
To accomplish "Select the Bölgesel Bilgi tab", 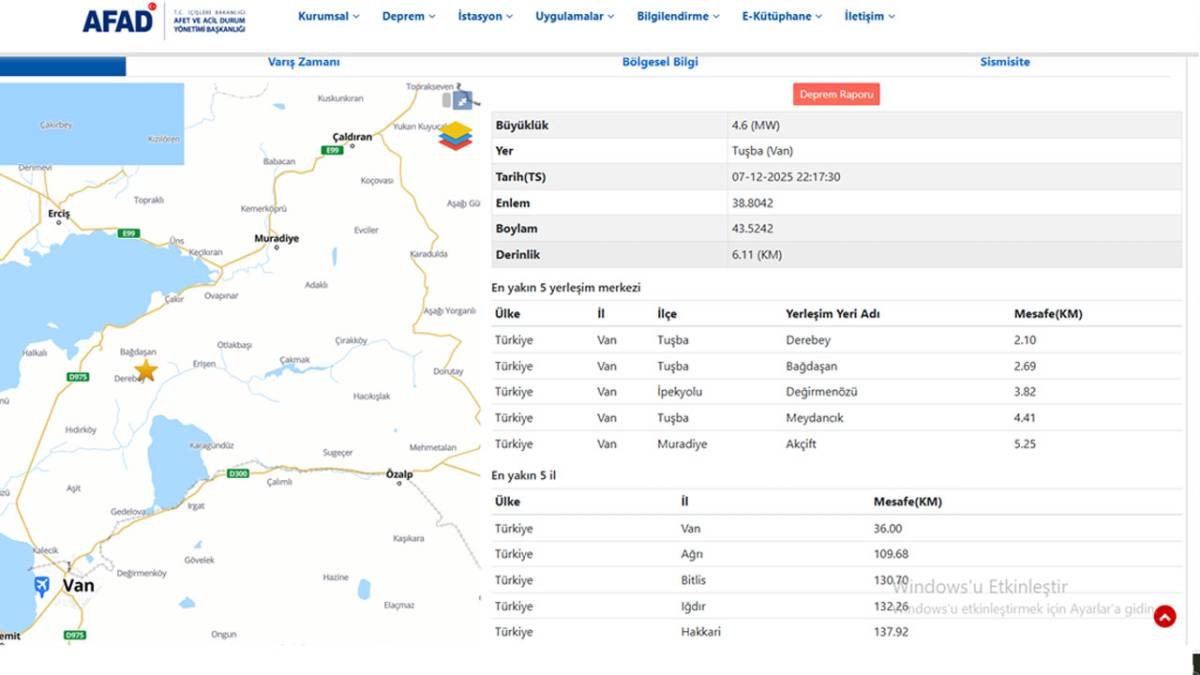I will [x=660, y=61].
